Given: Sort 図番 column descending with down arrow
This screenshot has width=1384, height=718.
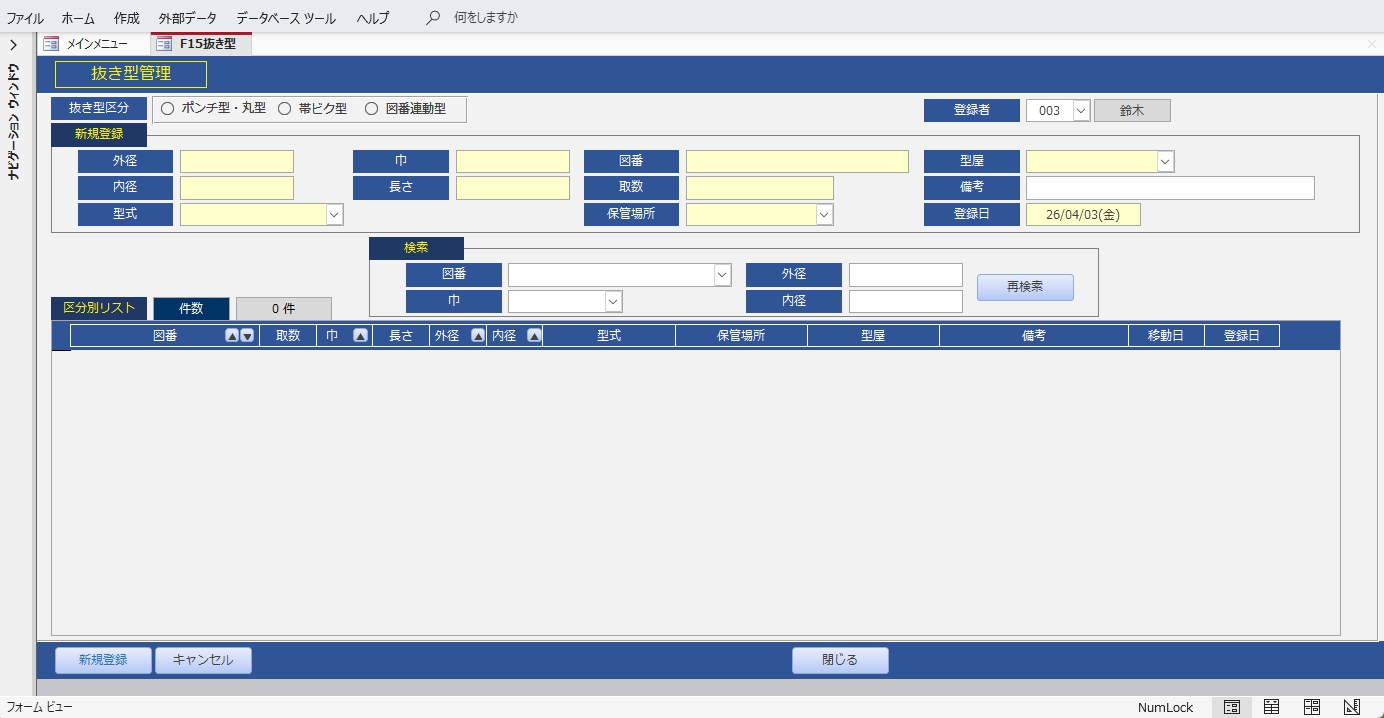Looking at the screenshot, I should 247,337.
